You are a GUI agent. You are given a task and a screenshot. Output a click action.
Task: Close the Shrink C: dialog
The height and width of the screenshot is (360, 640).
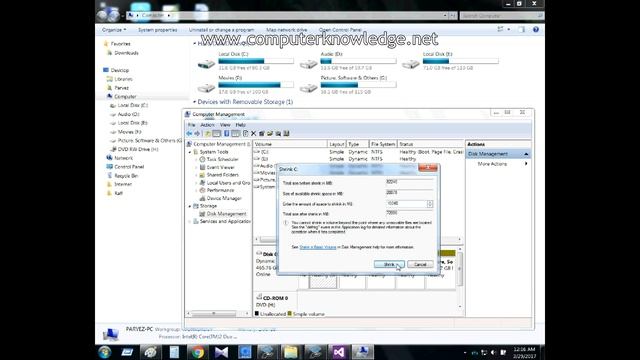[428, 167]
